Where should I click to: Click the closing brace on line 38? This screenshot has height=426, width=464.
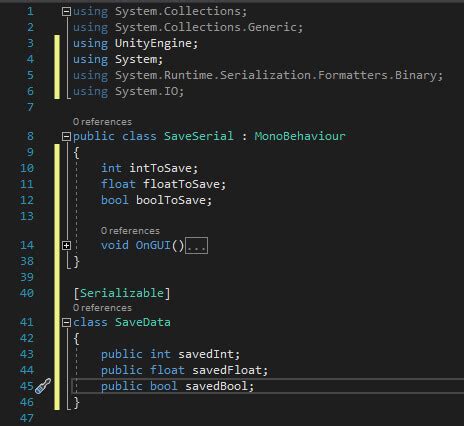[x=76, y=262]
